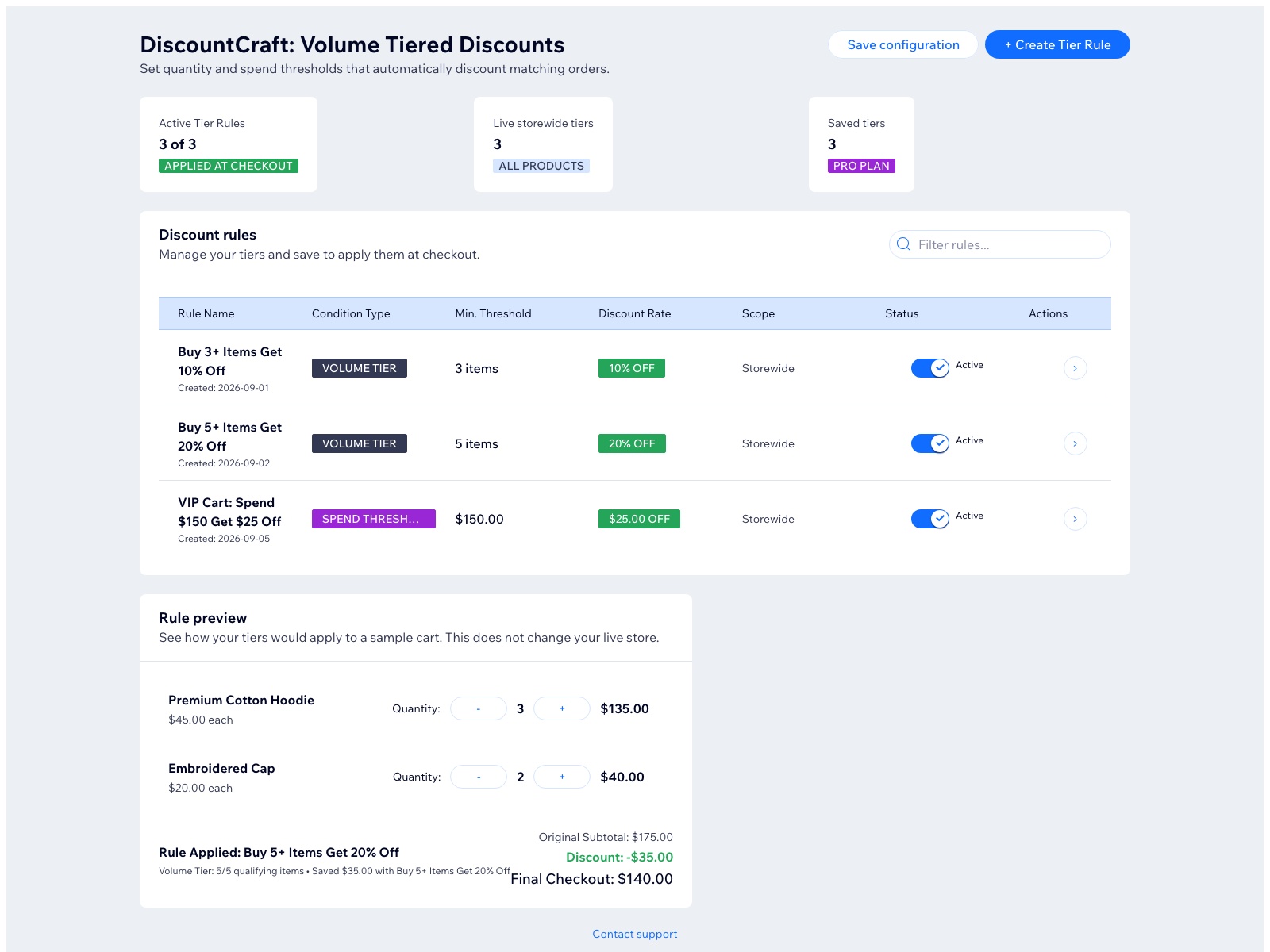Click the Min. Threshold column header
Screen dimensions: 1270x952
pos(493,313)
